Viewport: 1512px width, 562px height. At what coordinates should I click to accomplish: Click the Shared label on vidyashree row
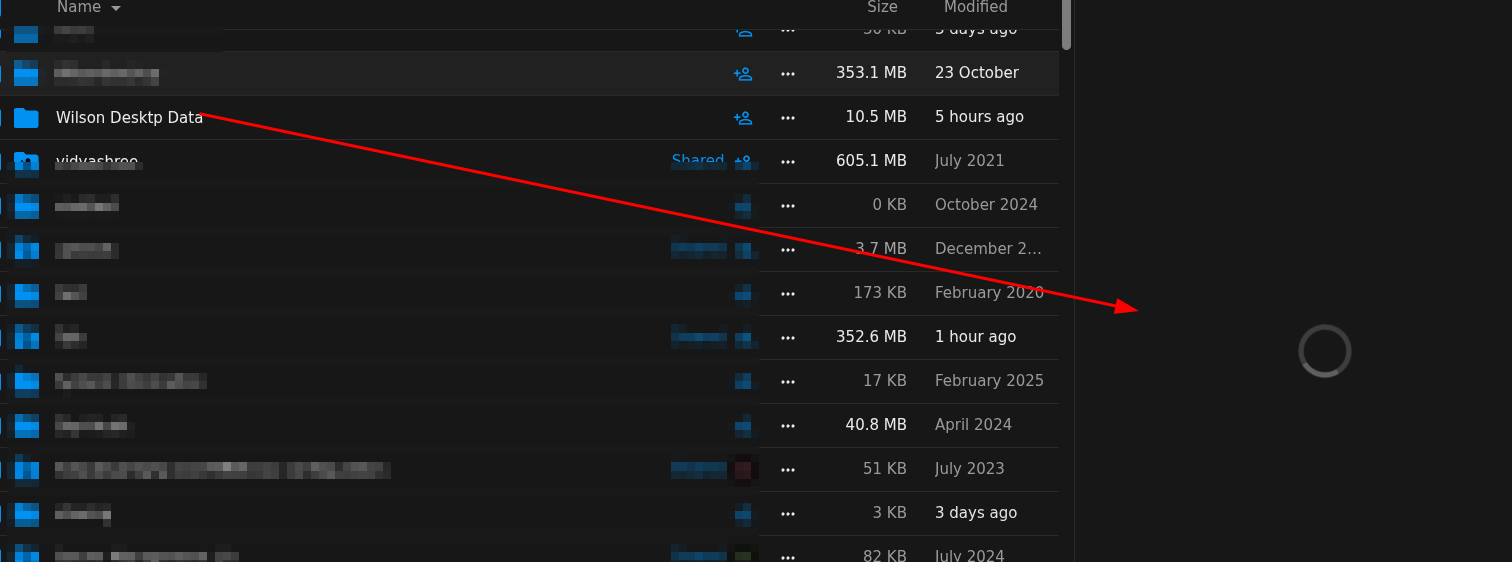coord(697,160)
